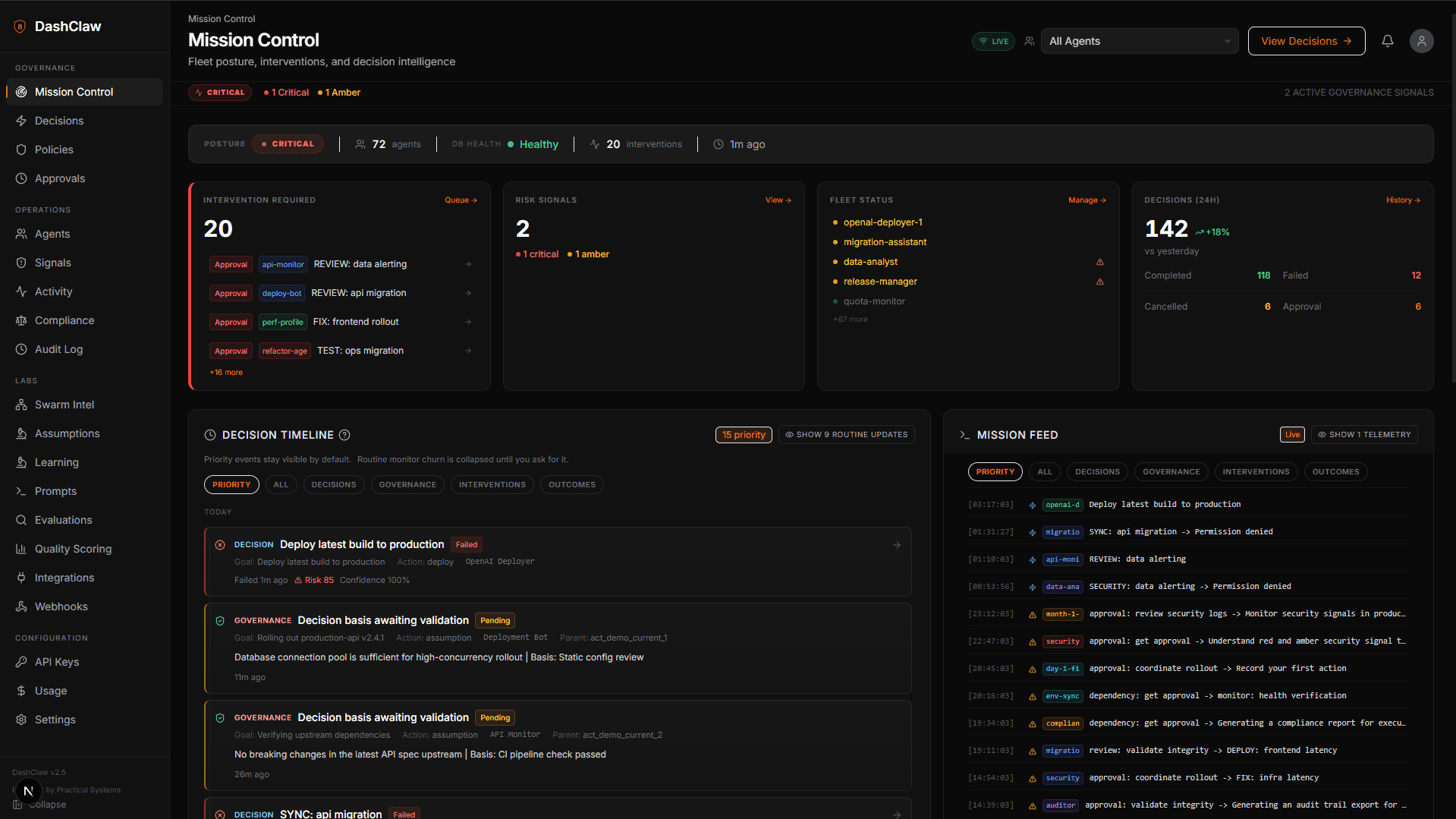Click the View Decisions button
Image resolution: width=1456 pixels, height=819 pixels.
click(x=1306, y=41)
